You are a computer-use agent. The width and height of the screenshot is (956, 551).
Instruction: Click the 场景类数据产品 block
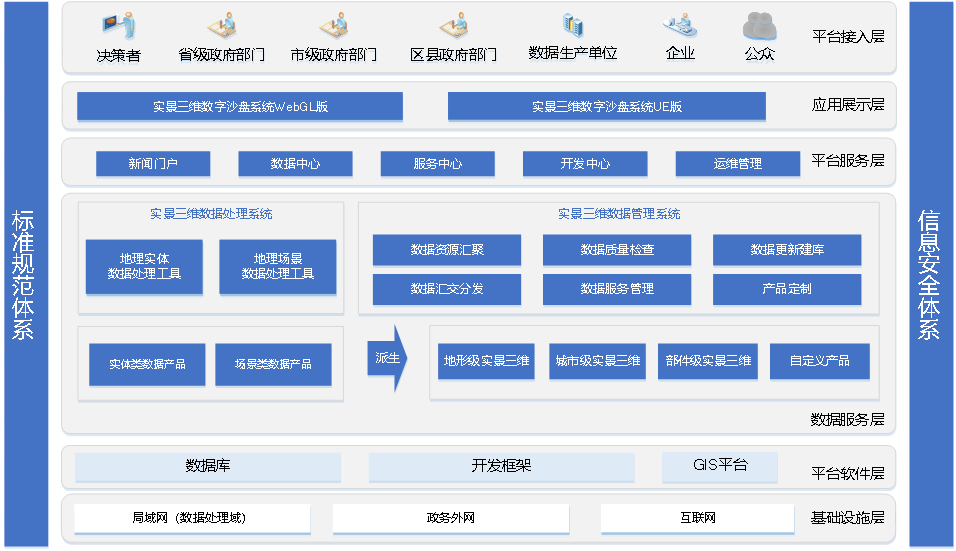[x=273, y=364]
